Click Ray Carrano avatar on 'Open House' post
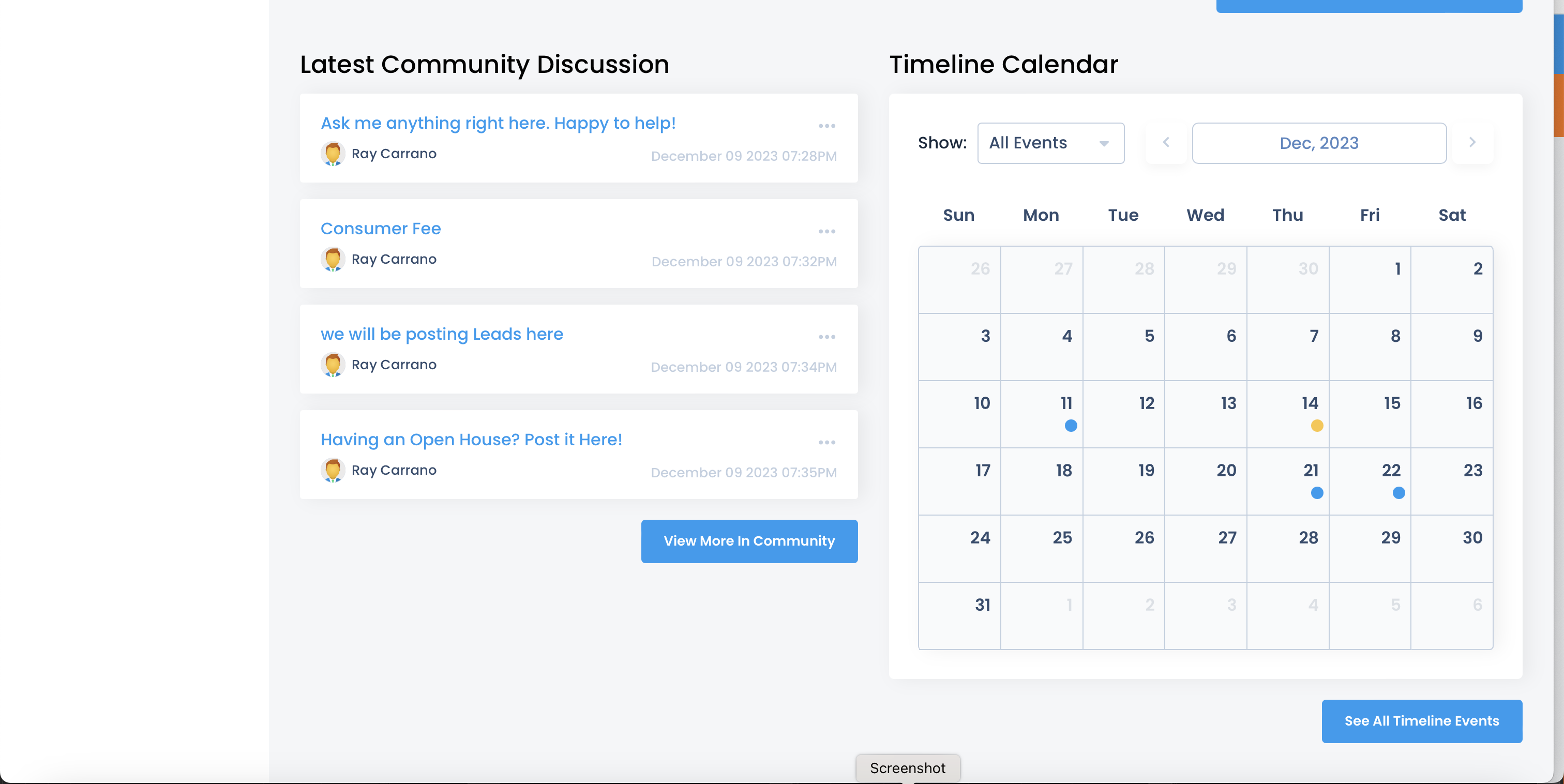 click(x=333, y=470)
